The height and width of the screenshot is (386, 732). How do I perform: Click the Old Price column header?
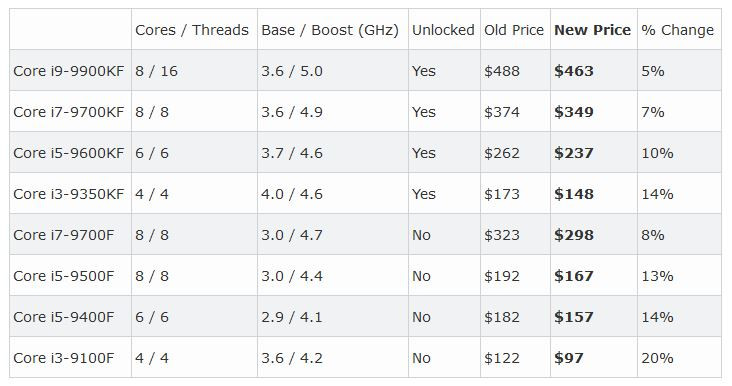coord(514,30)
